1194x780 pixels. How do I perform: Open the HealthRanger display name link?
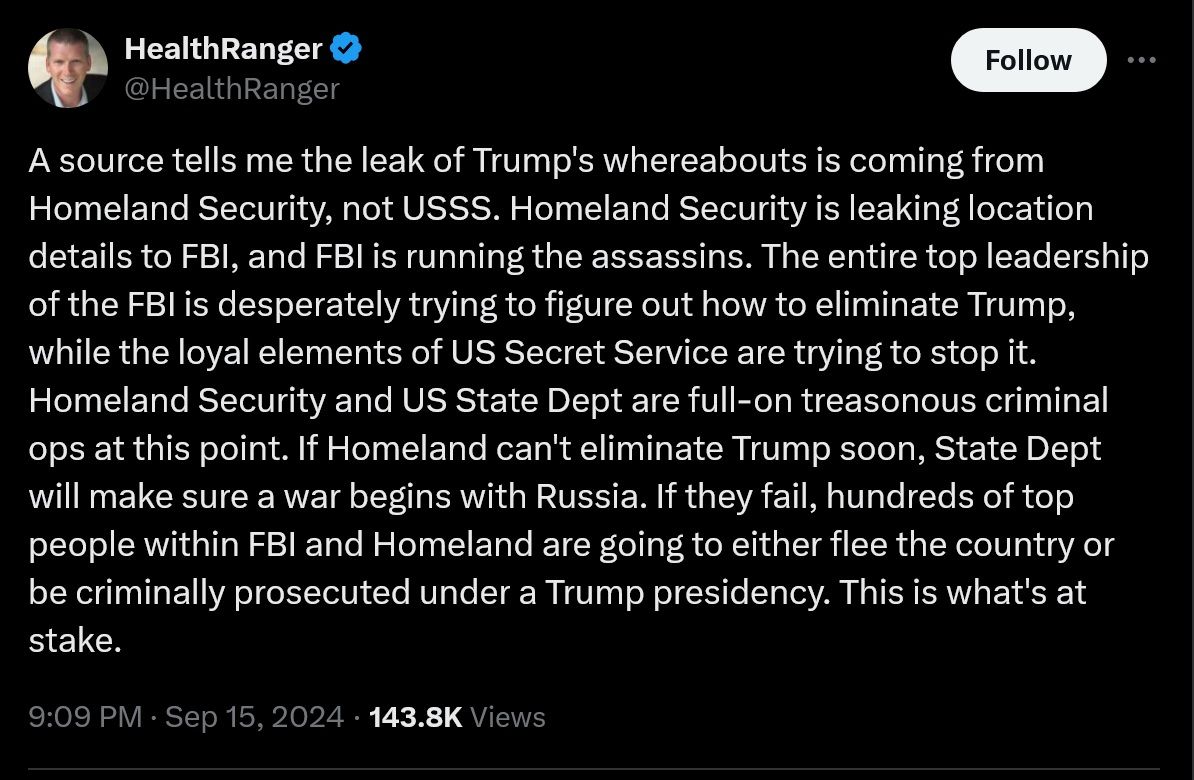[223, 49]
